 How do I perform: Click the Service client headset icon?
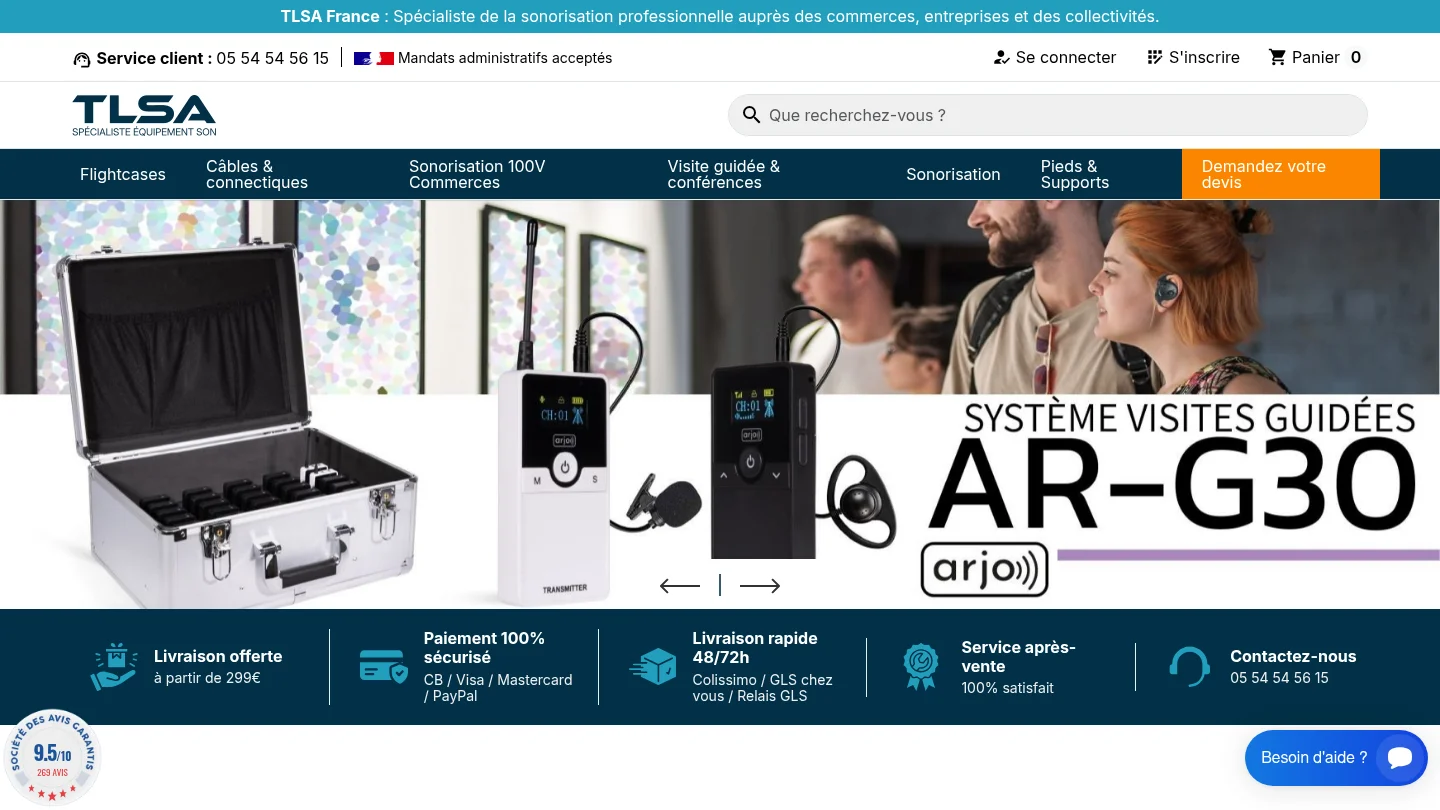click(x=82, y=59)
